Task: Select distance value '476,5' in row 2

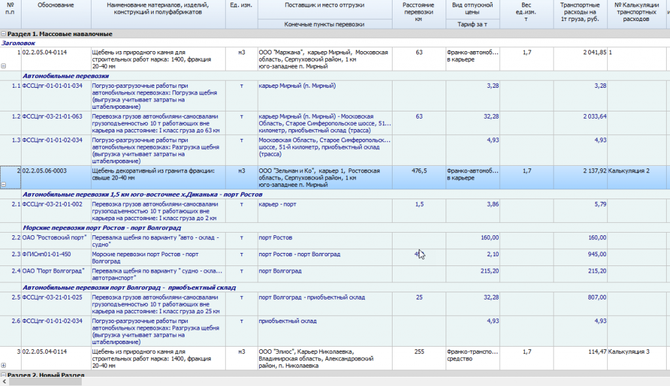Action: 419,177
